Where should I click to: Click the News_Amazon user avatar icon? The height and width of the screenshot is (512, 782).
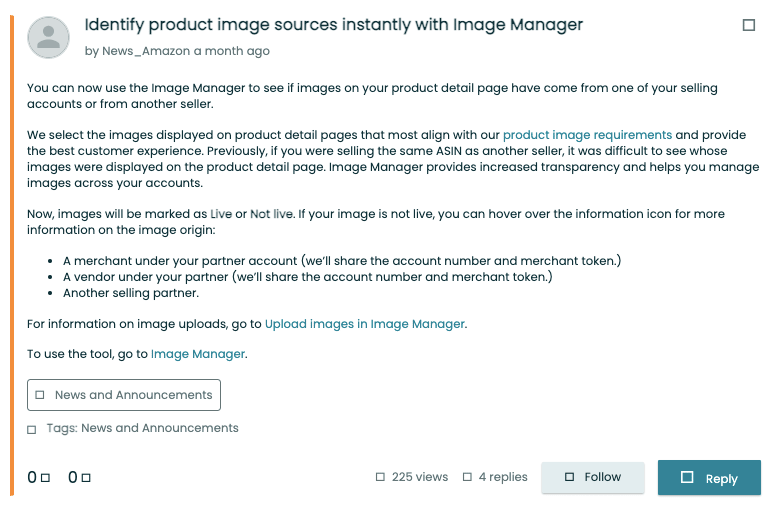coord(47,37)
